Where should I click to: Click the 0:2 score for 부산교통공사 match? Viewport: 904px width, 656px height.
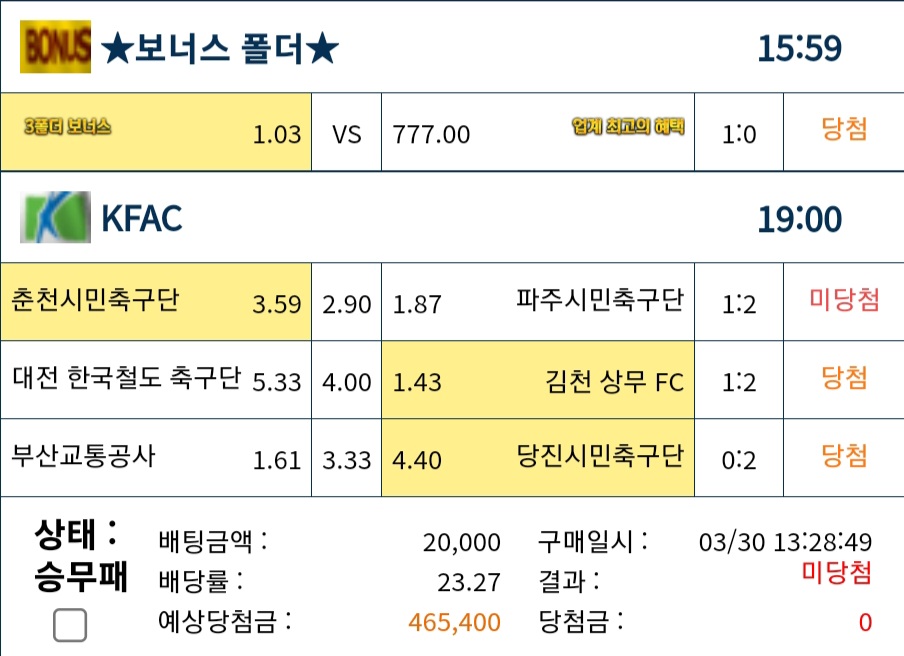tap(739, 460)
